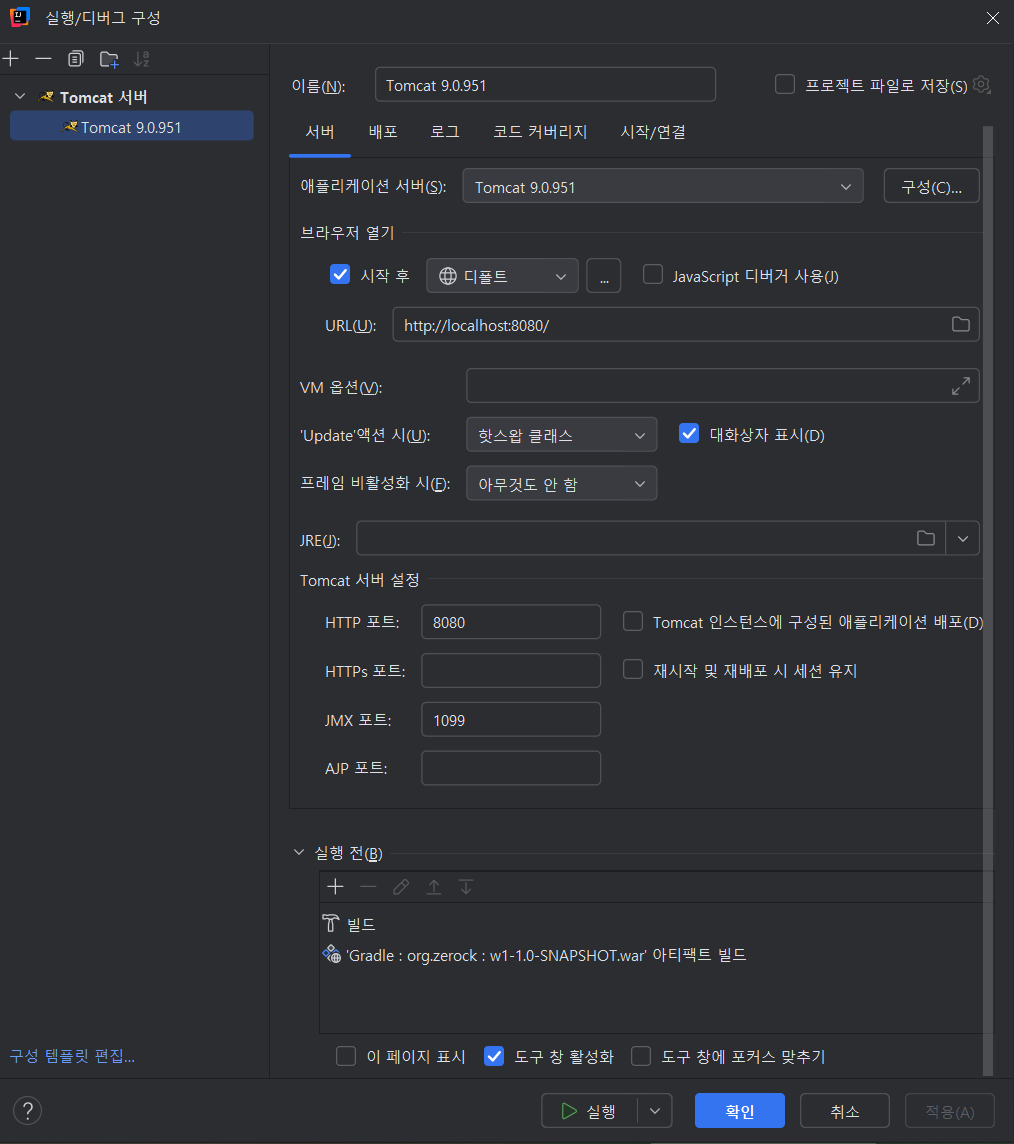
Task: Add a new configuration with the plus icon
Action: [11, 59]
